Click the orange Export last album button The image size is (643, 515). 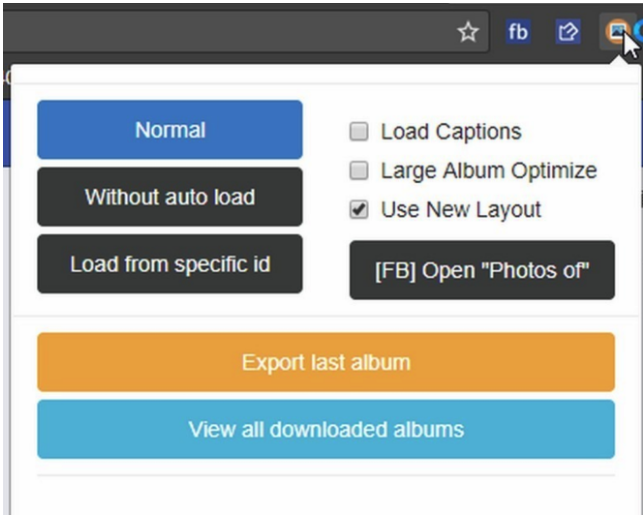[x=326, y=362]
